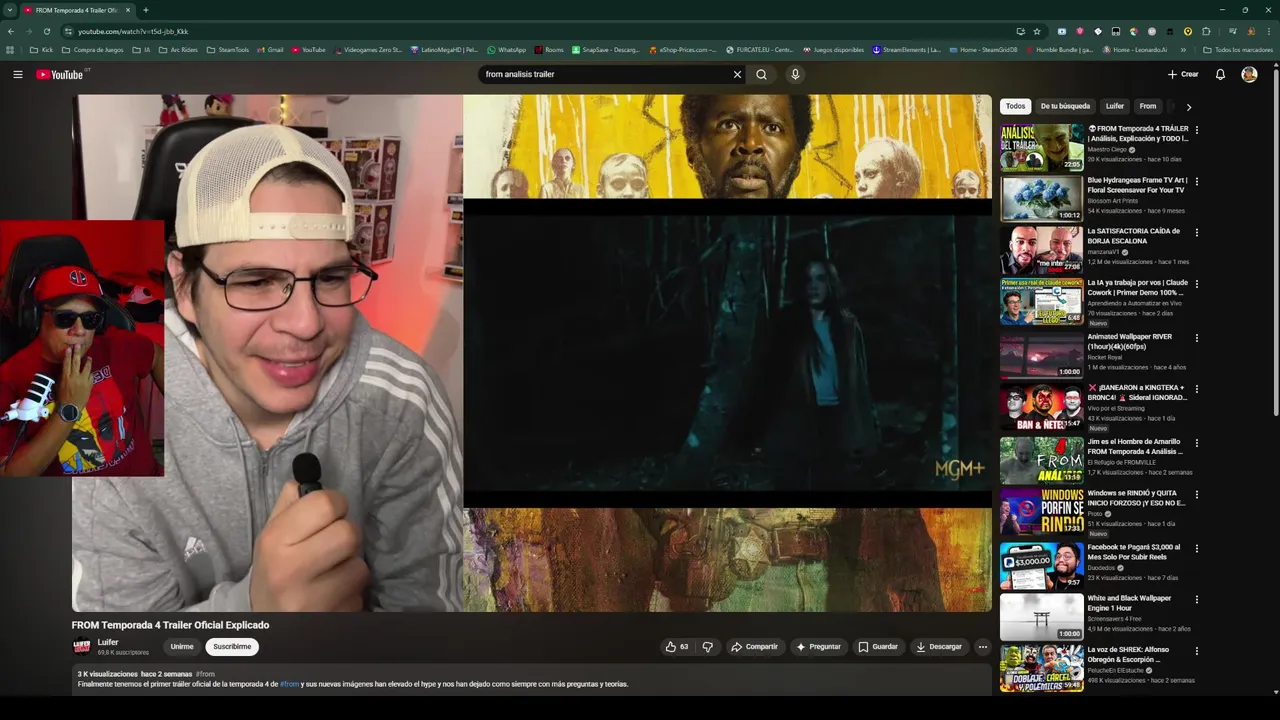
Task: Open La SATISFACTORIA CAÍDA de BORJA ESCALONA thumbnail
Action: (x=1041, y=249)
